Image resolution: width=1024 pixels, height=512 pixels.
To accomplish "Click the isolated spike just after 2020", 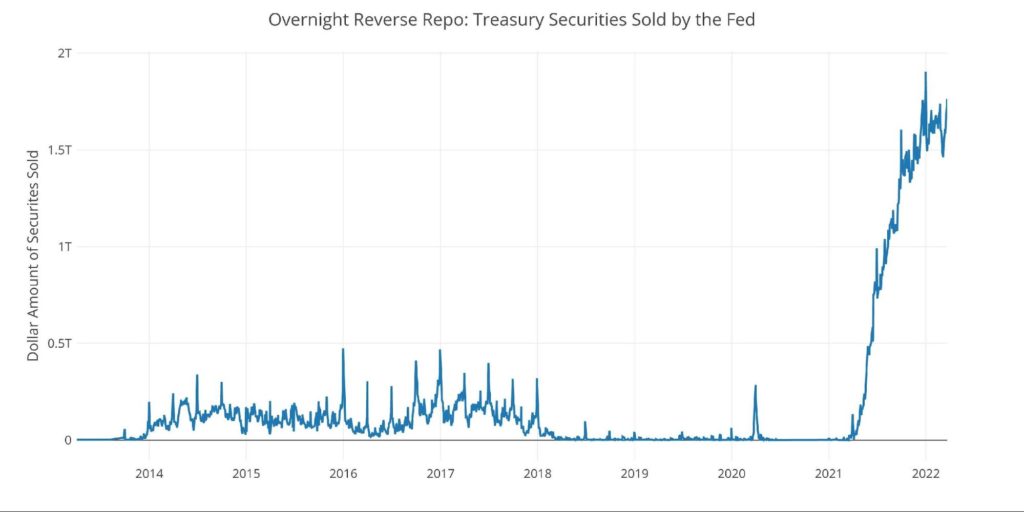I will click(756, 386).
